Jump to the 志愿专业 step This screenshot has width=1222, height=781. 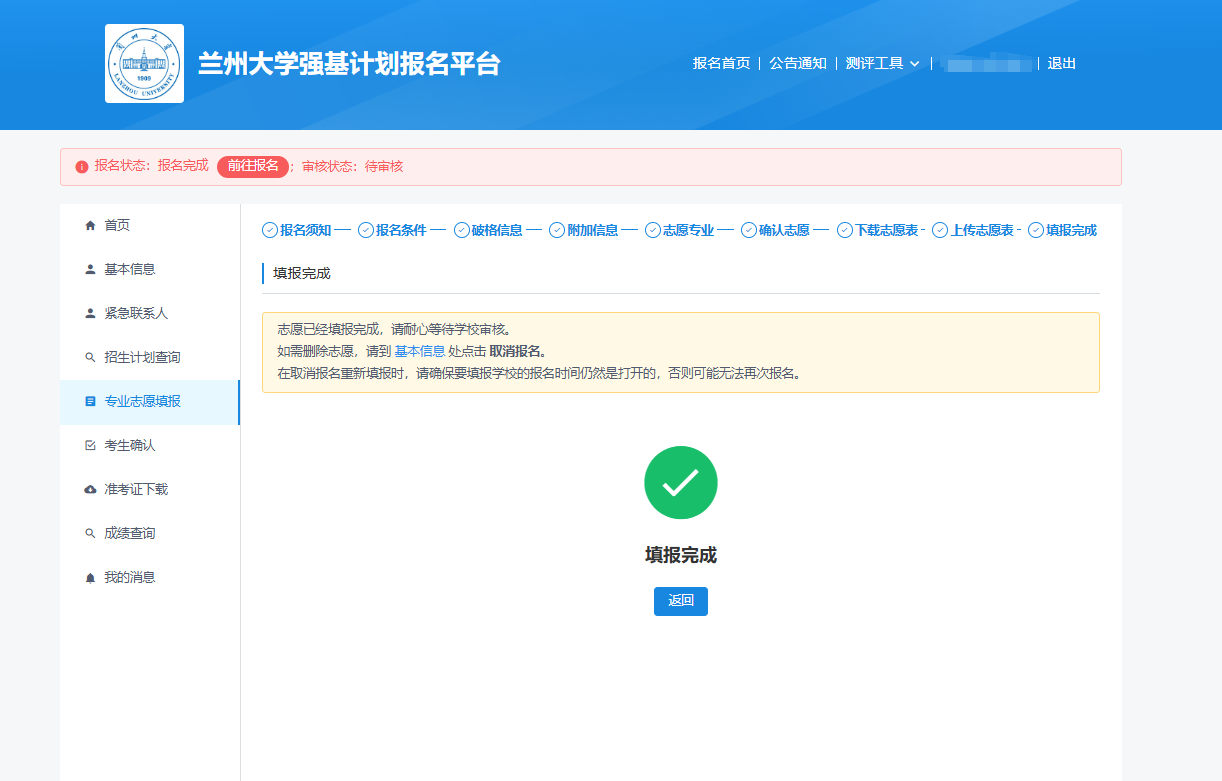coord(687,230)
